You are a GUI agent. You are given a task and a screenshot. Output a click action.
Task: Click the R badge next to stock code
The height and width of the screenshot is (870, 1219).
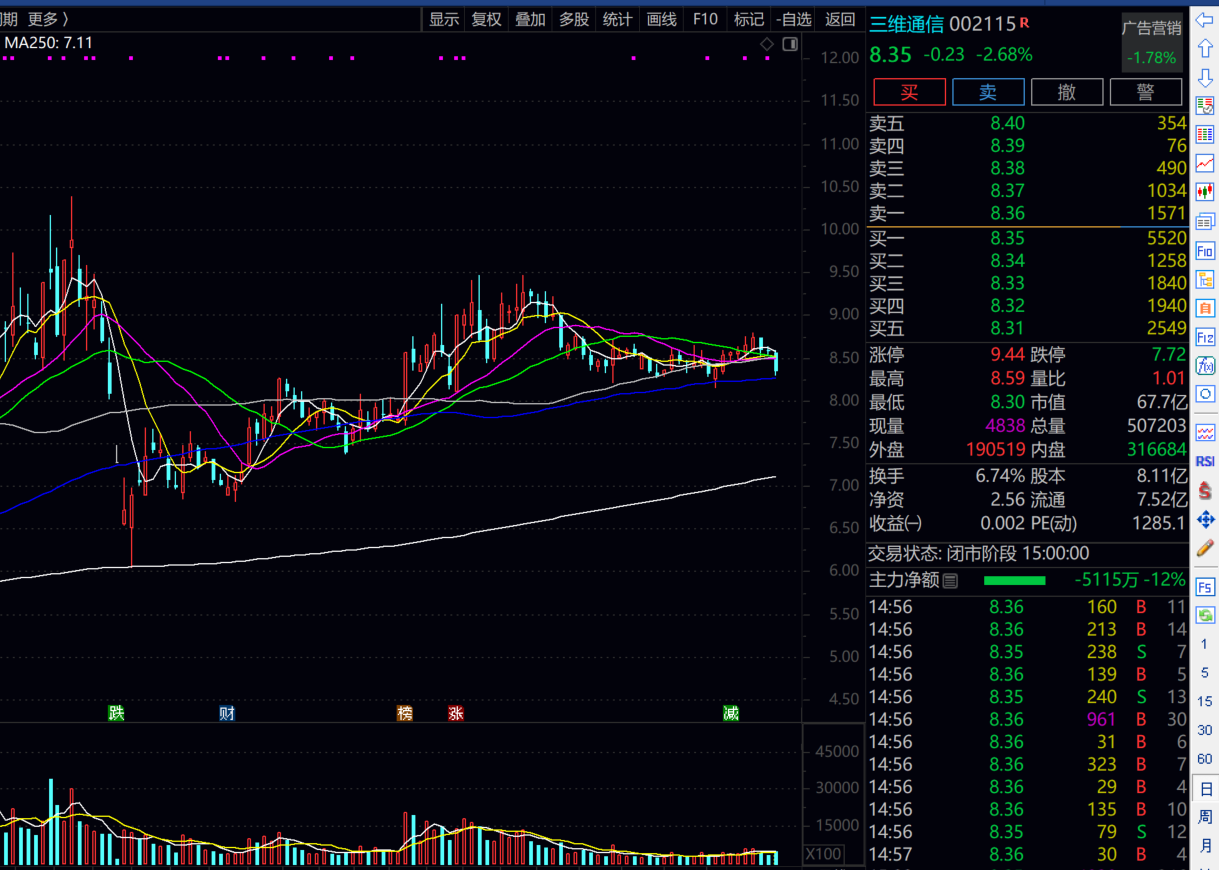(x=1024, y=22)
